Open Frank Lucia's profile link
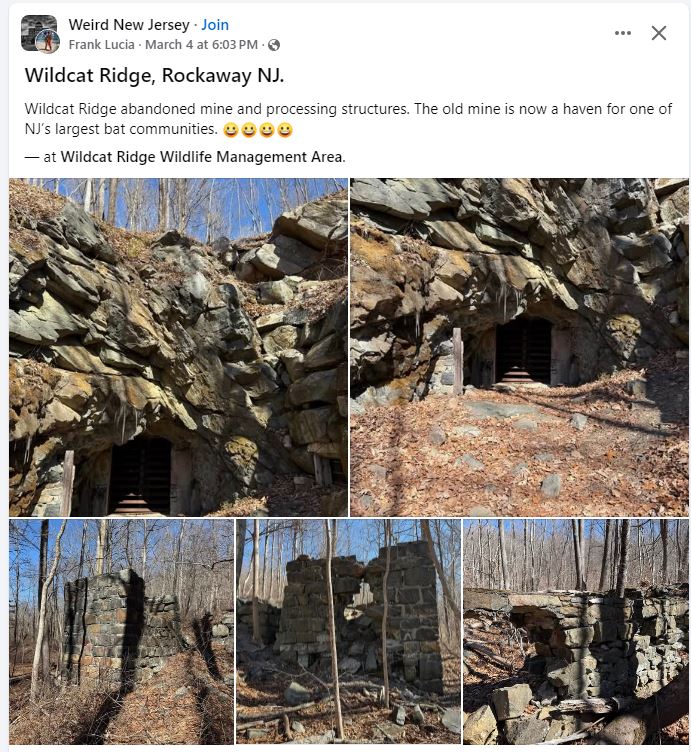 101,45
